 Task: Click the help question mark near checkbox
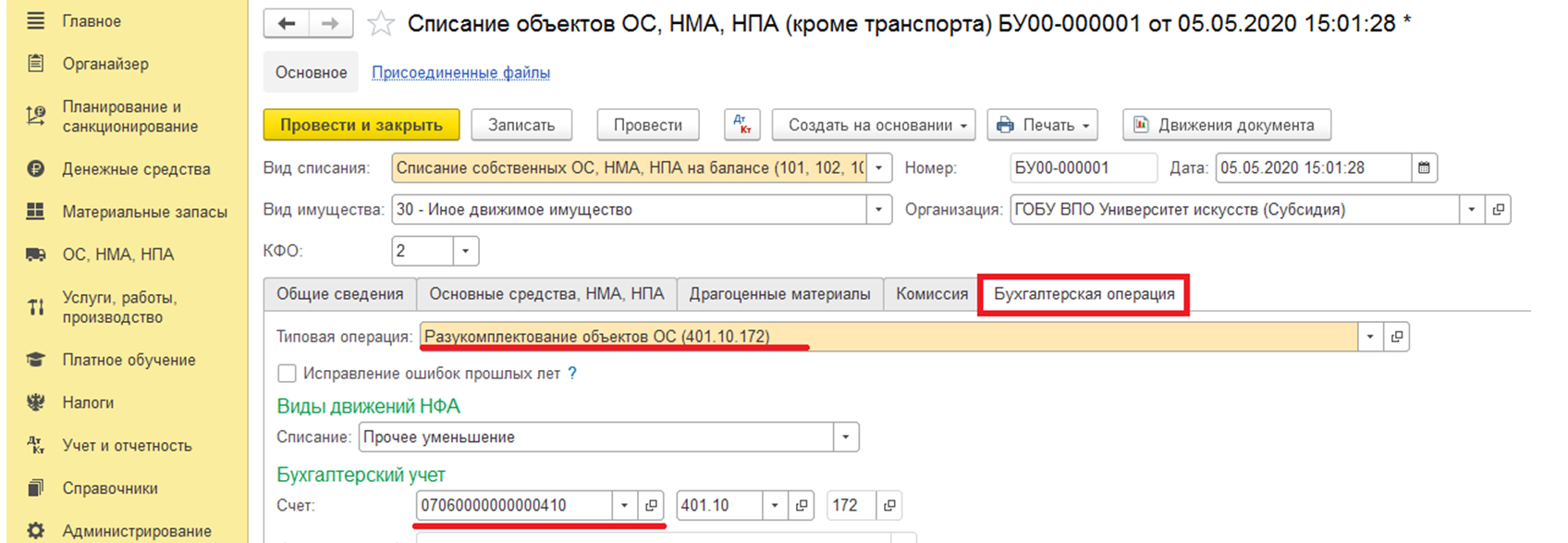[572, 374]
